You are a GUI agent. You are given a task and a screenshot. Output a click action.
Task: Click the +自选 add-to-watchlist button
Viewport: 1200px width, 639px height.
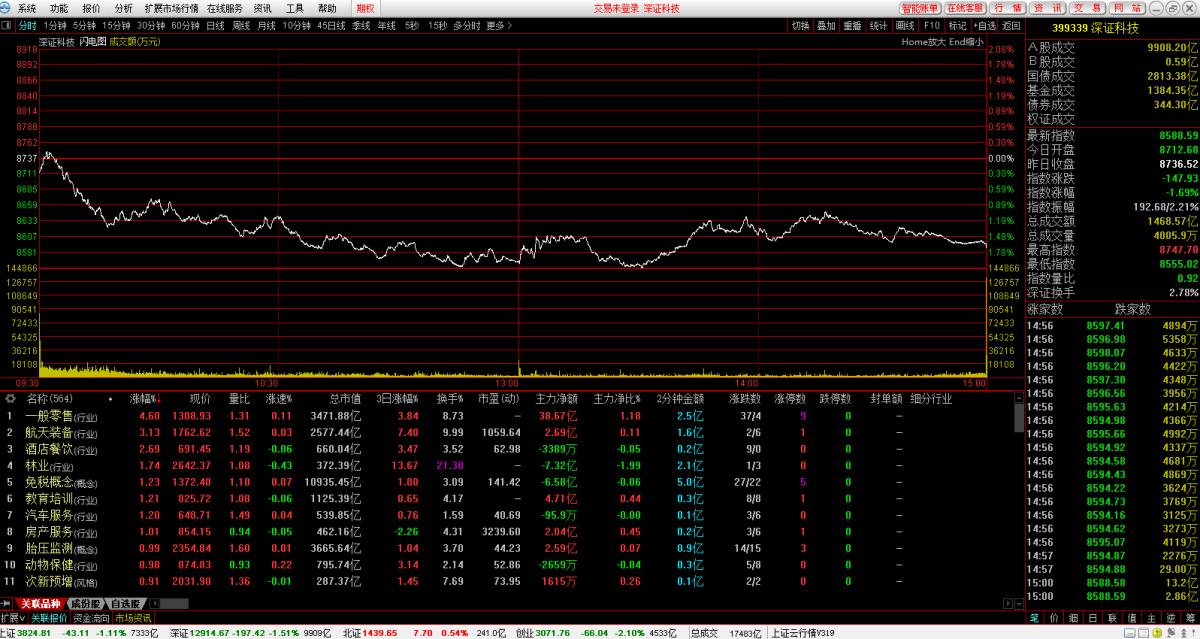click(x=984, y=25)
